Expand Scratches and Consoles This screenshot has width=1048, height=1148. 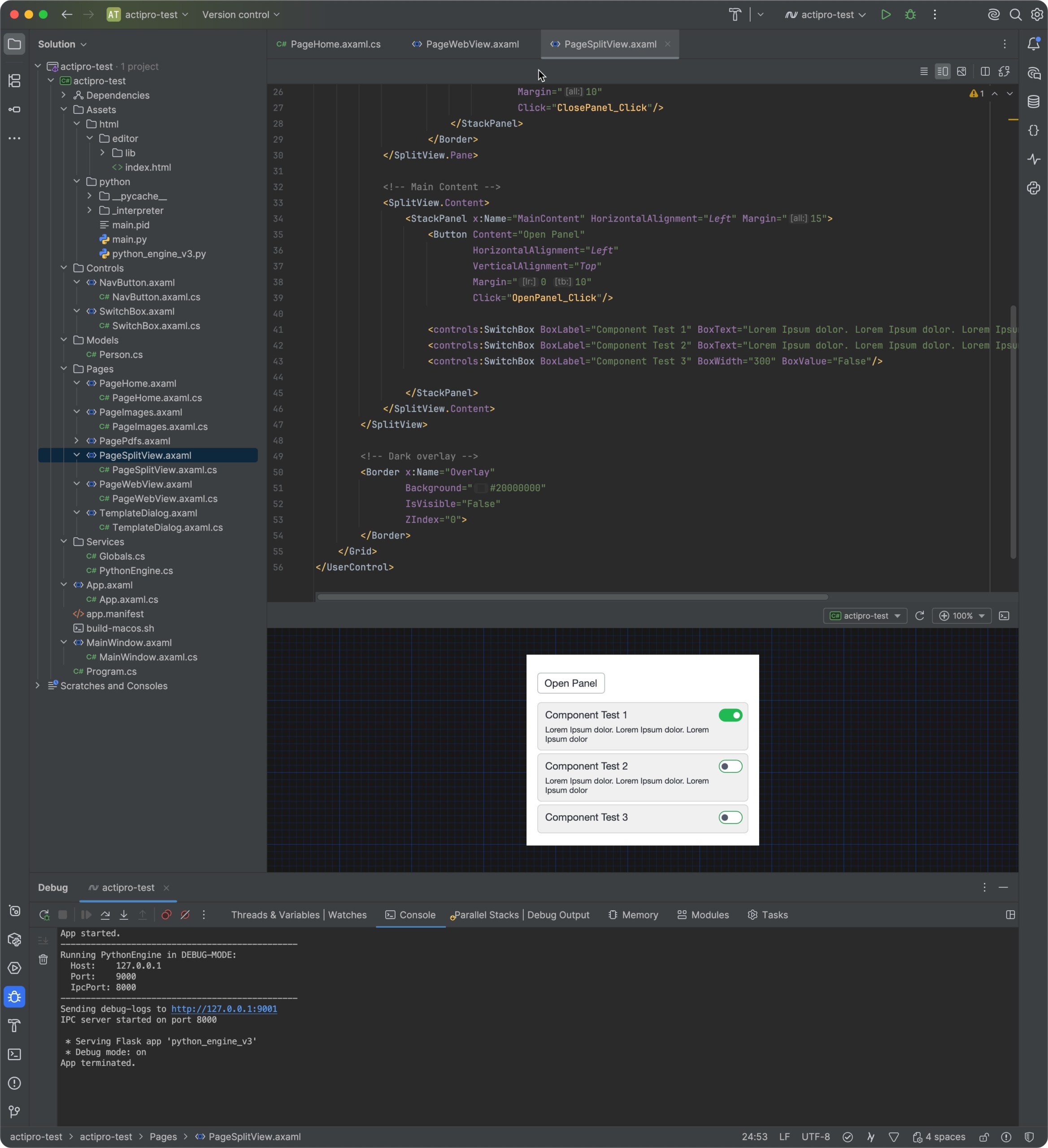coord(38,686)
